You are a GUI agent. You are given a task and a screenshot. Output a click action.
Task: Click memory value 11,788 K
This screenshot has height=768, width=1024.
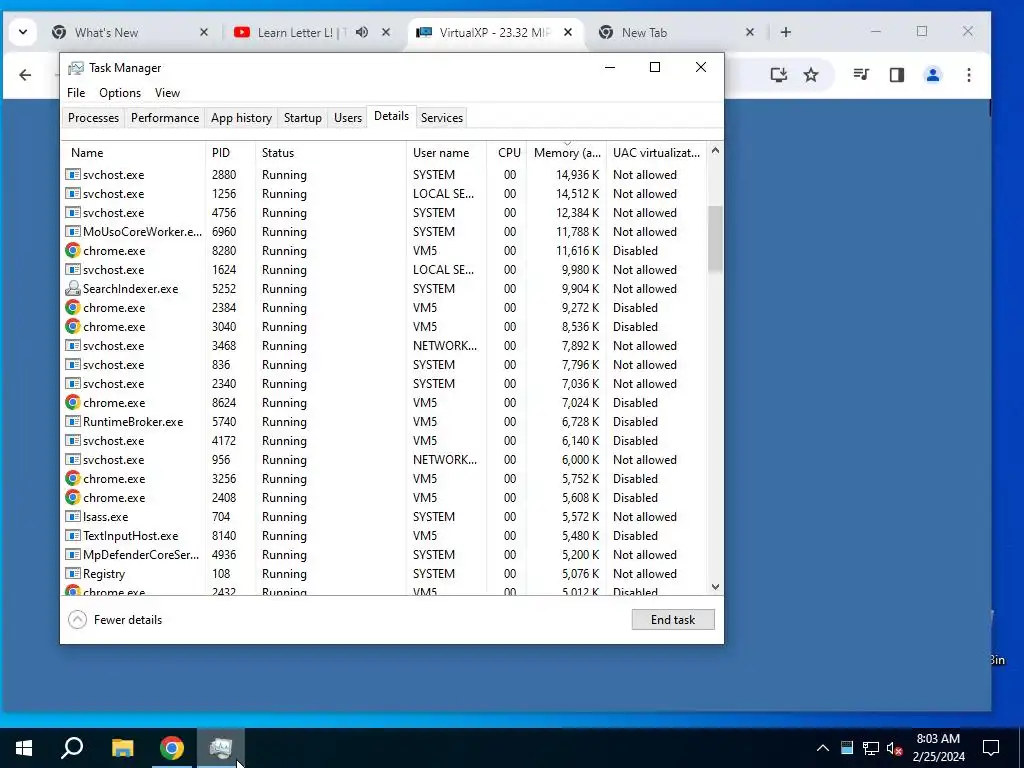click(577, 232)
